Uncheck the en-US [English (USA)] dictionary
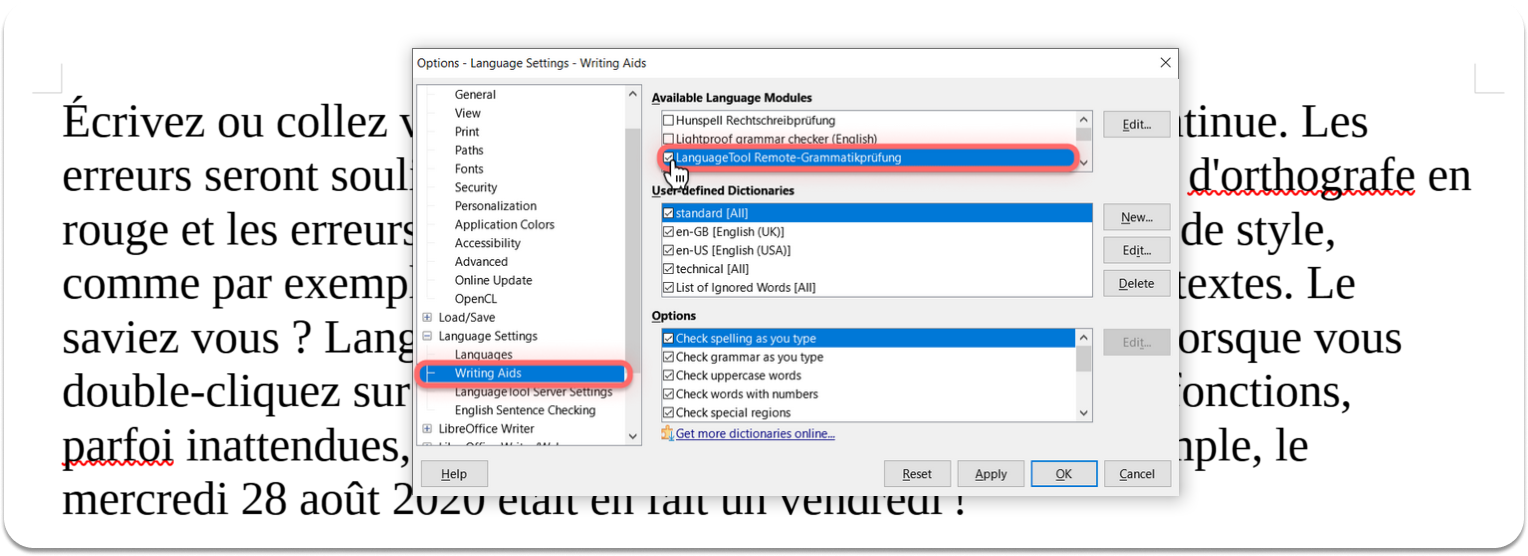This screenshot has height=556, width=1528. click(668, 250)
